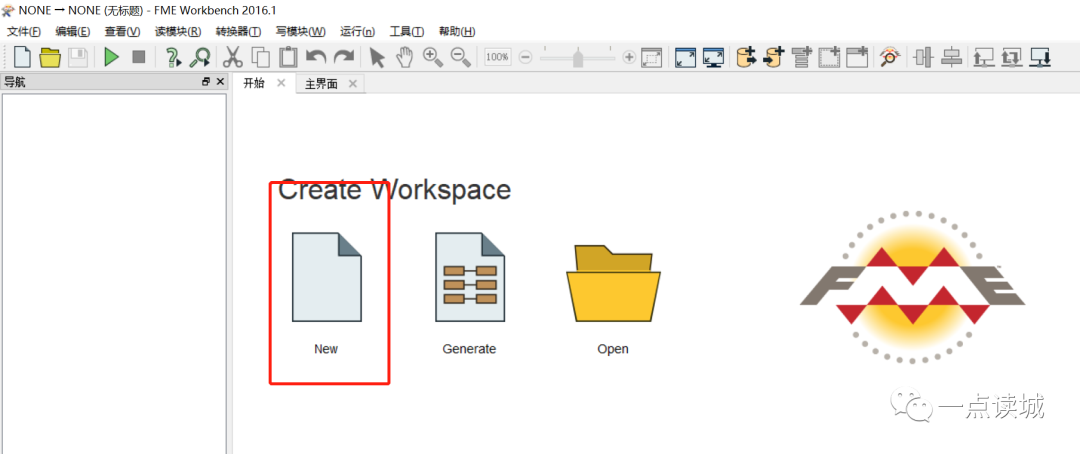The height and width of the screenshot is (454, 1080).
Task: Click the Undo arrow icon
Action: (x=316, y=57)
